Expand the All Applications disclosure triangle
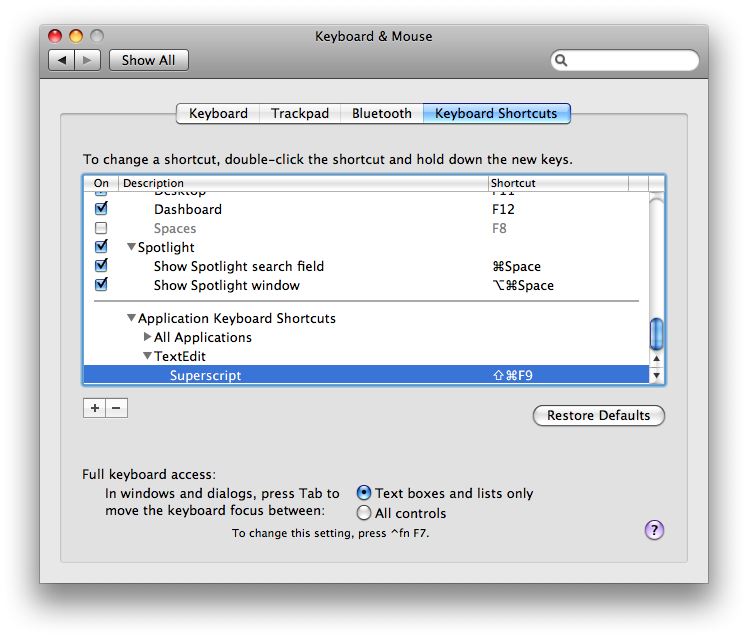This screenshot has height=638, width=748. (147, 337)
